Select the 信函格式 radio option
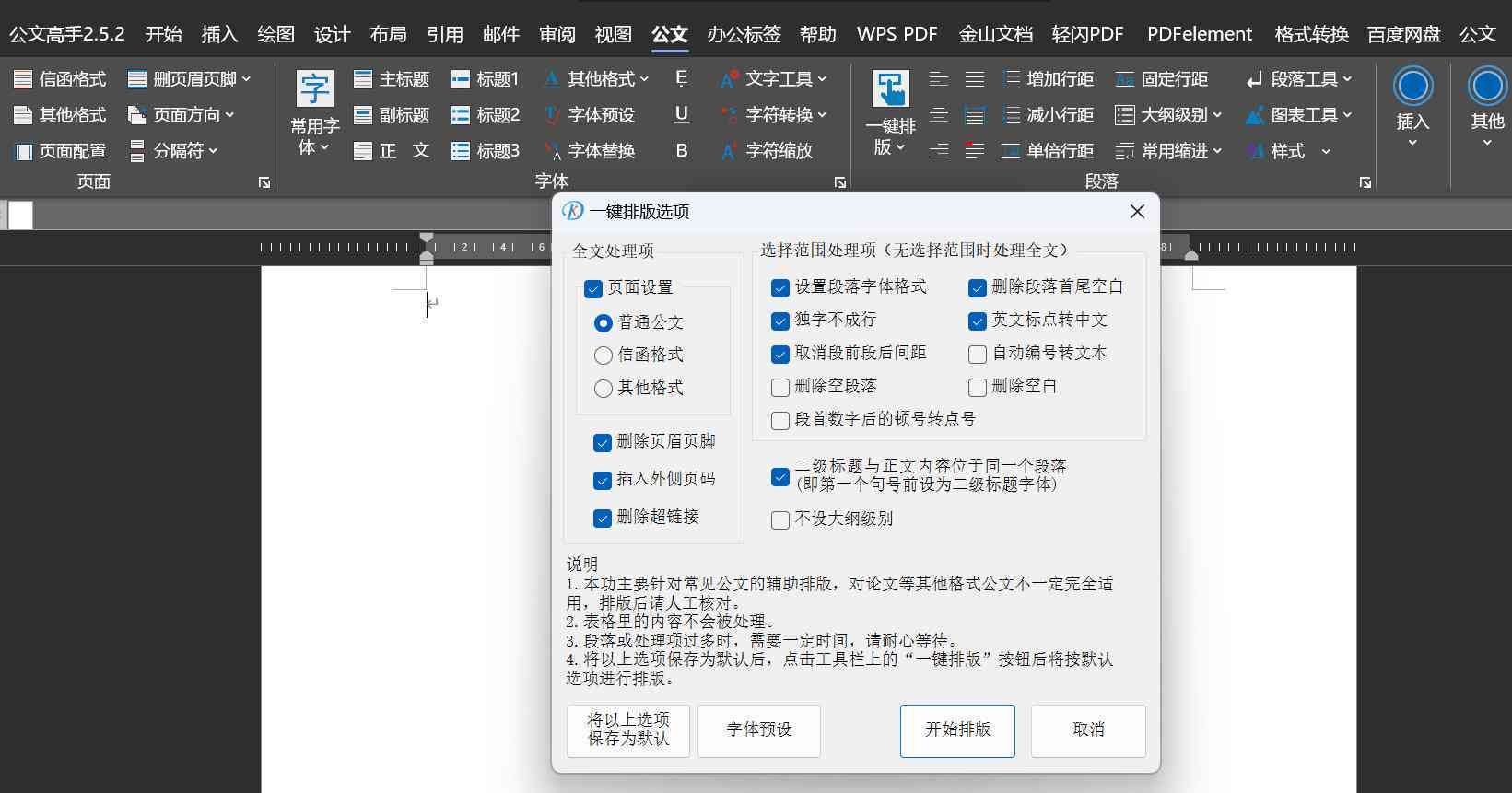Image resolution: width=1512 pixels, height=793 pixels. (604, 356)
